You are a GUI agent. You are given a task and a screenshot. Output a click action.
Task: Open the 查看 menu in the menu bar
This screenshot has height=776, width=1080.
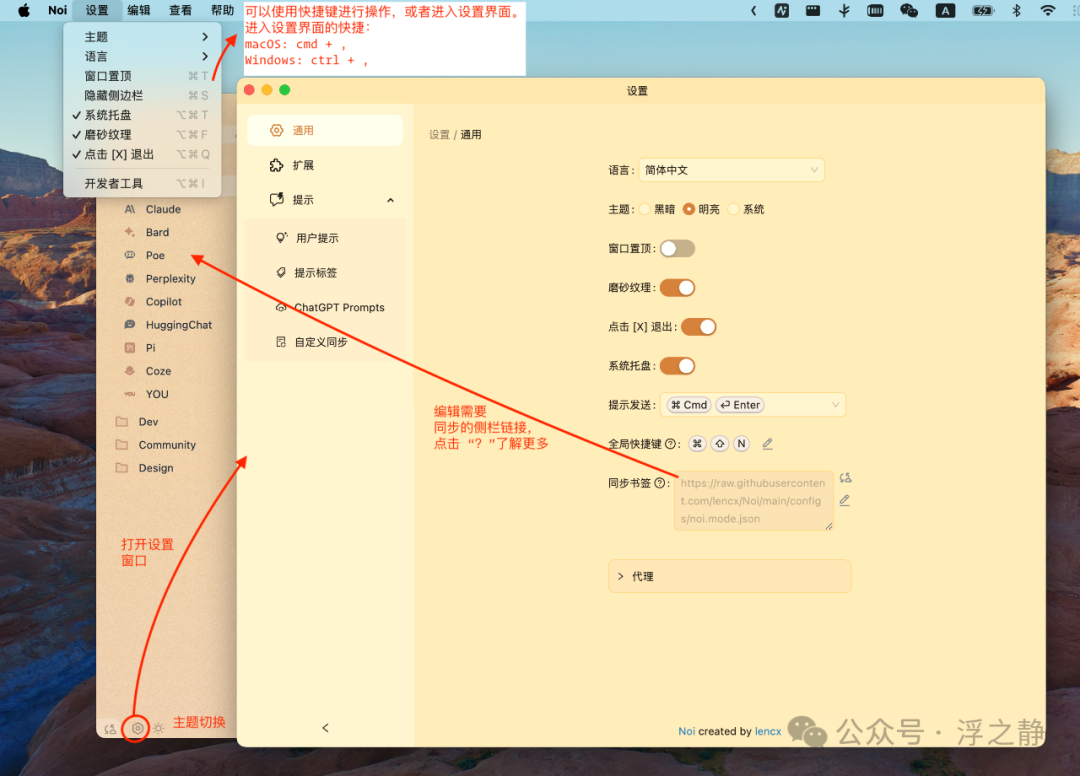pyautogui.click(x=180, y=10)
